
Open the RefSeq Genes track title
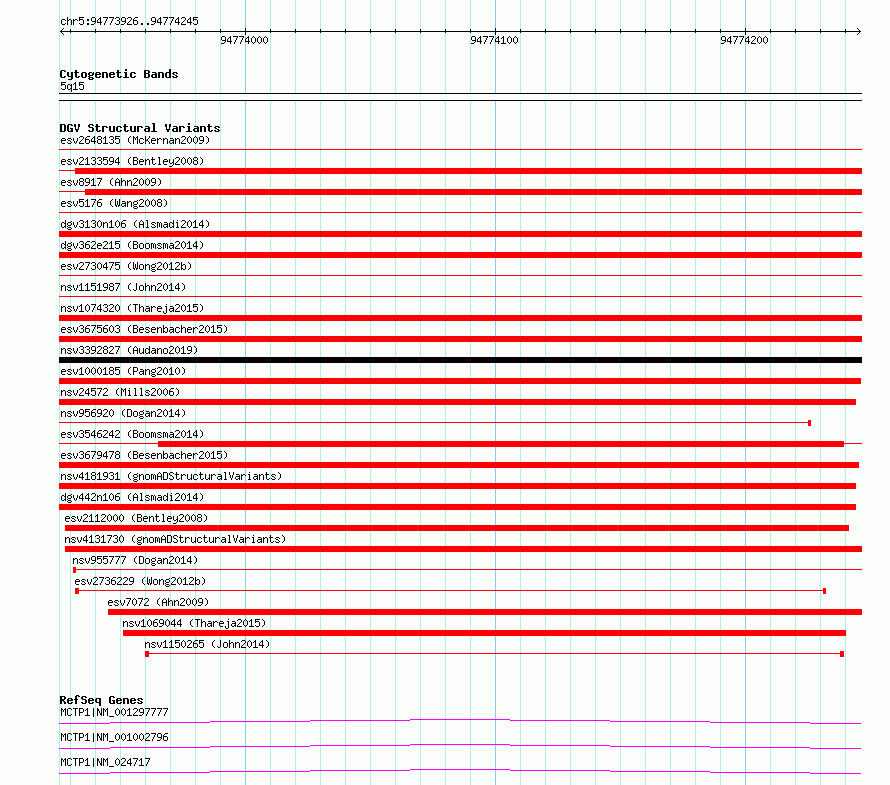[101, 700]
